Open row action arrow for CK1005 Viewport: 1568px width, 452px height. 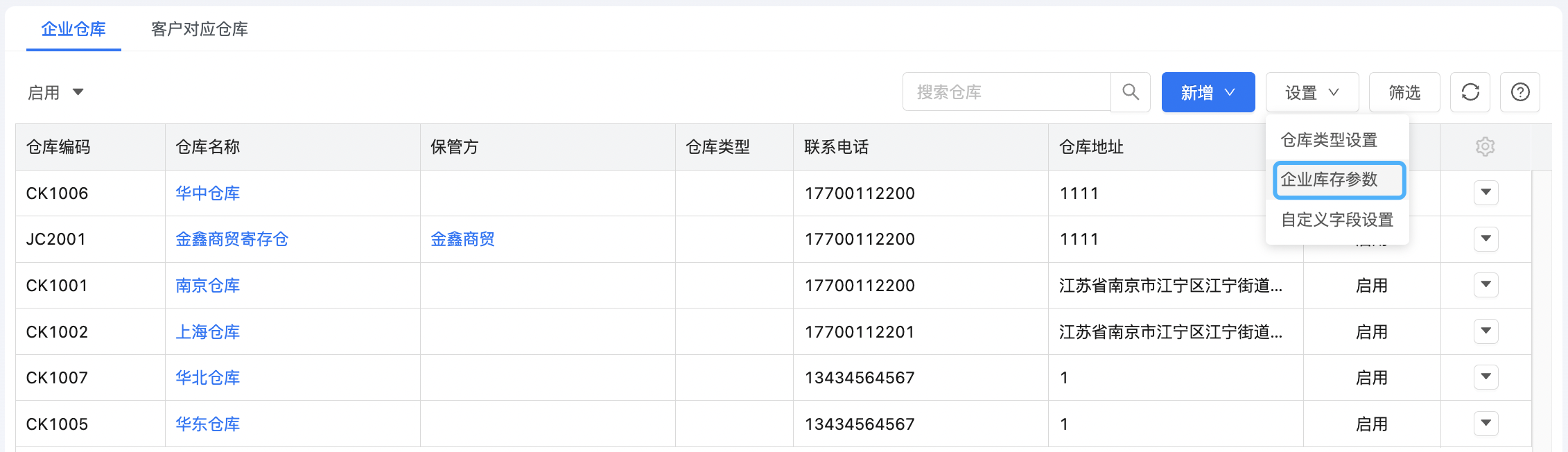tap(1486, 424)
